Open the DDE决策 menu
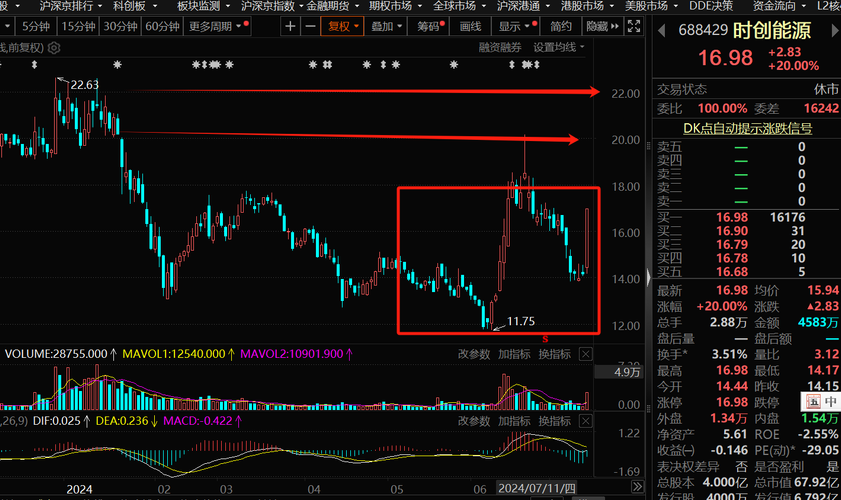 (711, 6)
